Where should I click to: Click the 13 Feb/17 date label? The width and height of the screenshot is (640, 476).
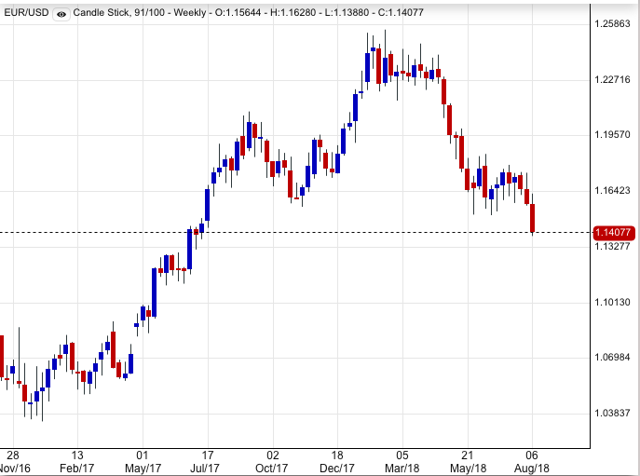tap(77, 462)
